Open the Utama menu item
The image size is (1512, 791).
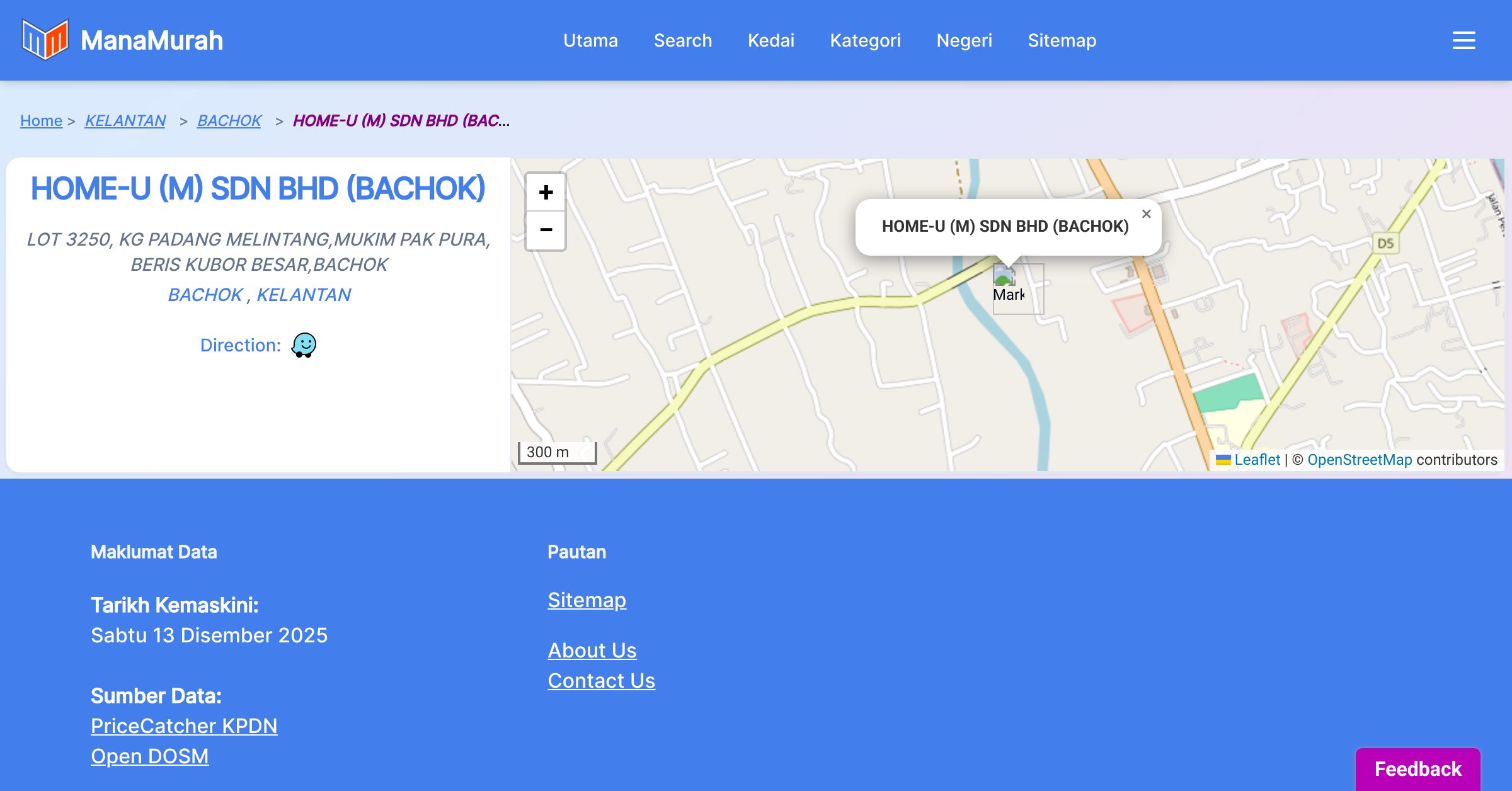point(590,40)
